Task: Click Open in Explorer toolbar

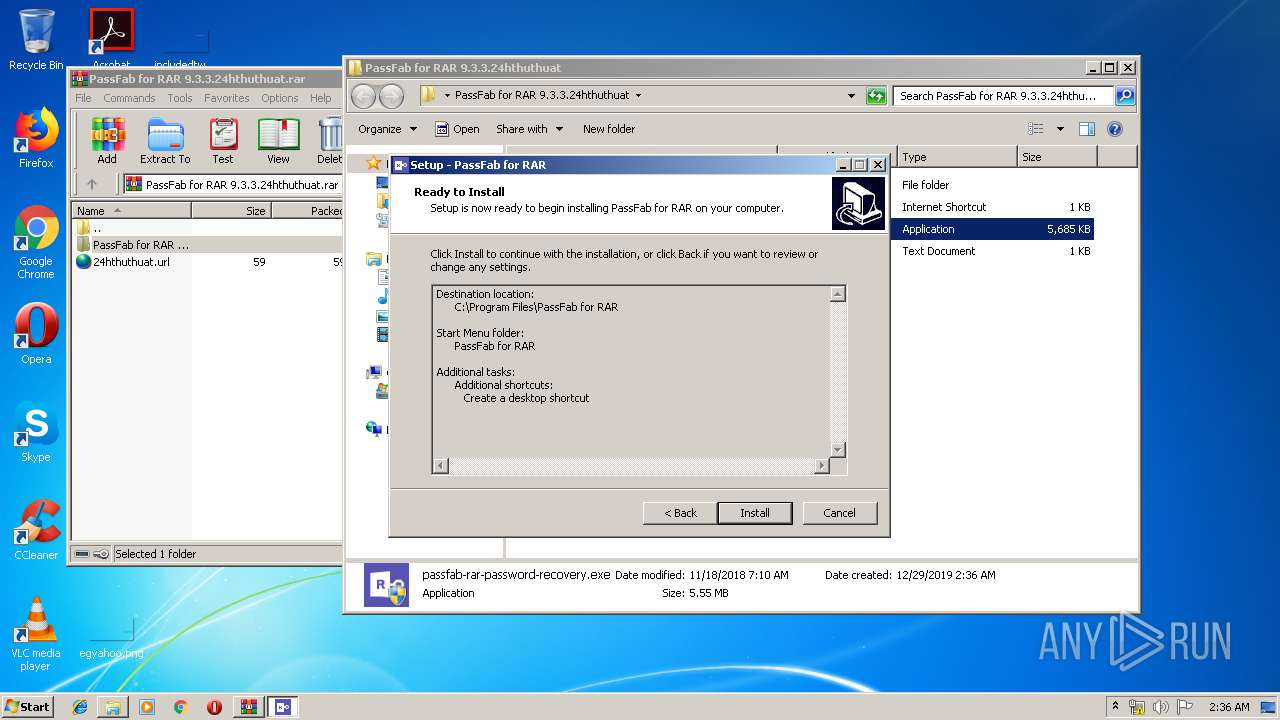Action: pyautogui.click(x=457, y=129)
